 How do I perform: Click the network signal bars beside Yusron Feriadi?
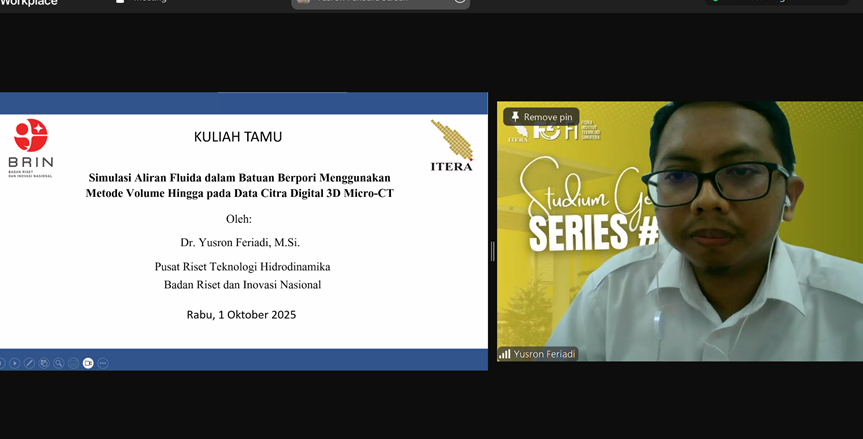tap(505, 354)
